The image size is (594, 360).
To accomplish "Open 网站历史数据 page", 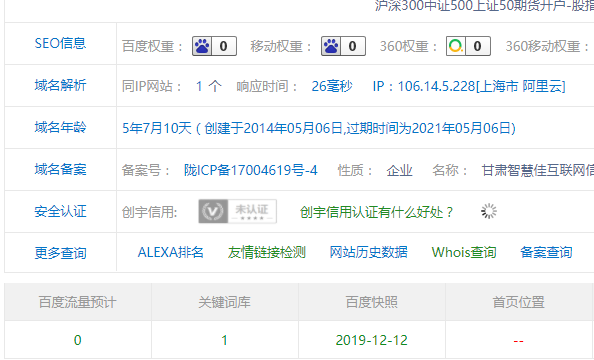I will 368,252.
